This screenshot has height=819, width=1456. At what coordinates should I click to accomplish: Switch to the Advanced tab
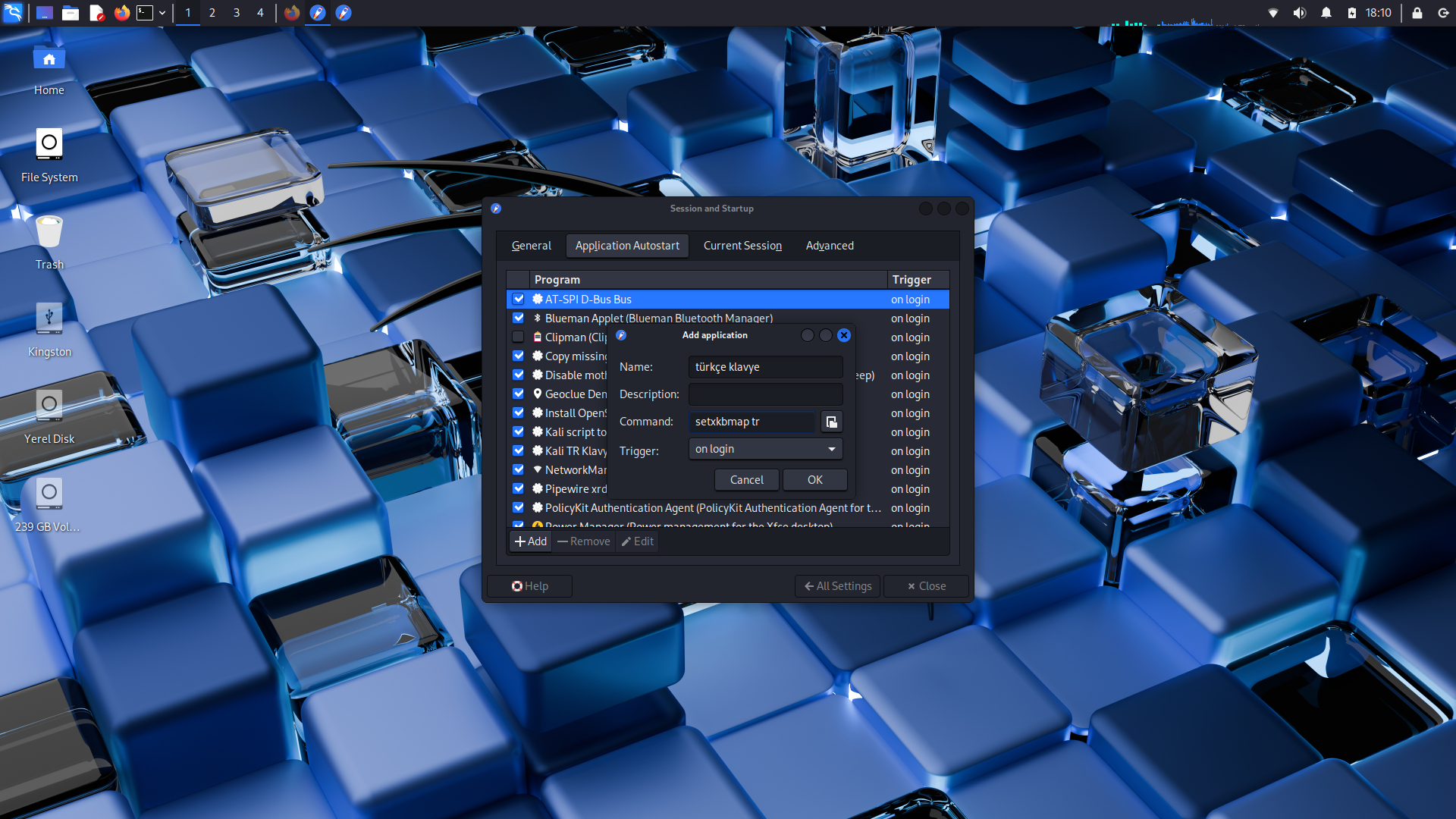(x=830, y=246)
